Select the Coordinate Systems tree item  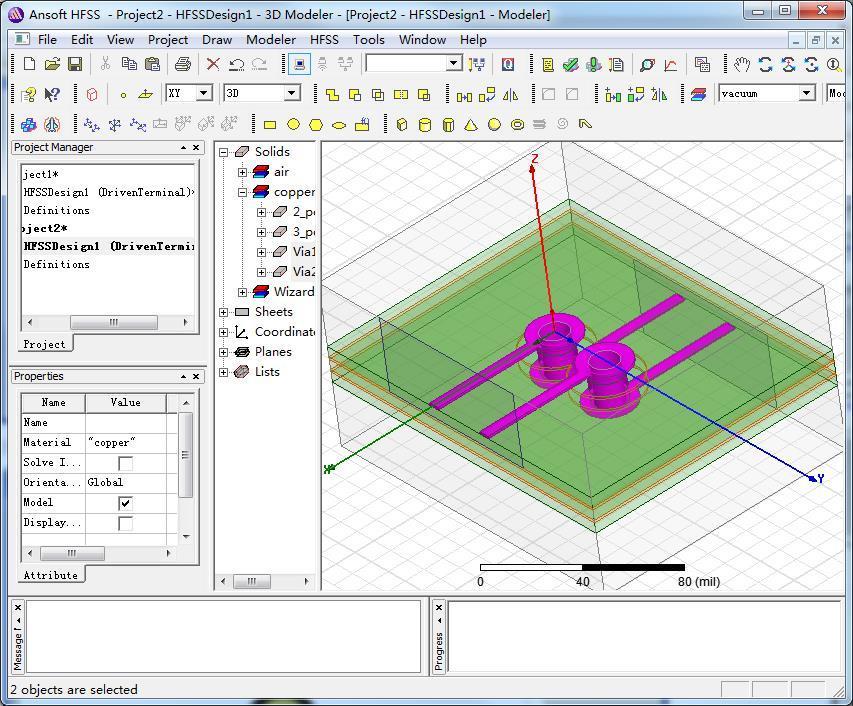pyautogui.click(x=285, y=332)
